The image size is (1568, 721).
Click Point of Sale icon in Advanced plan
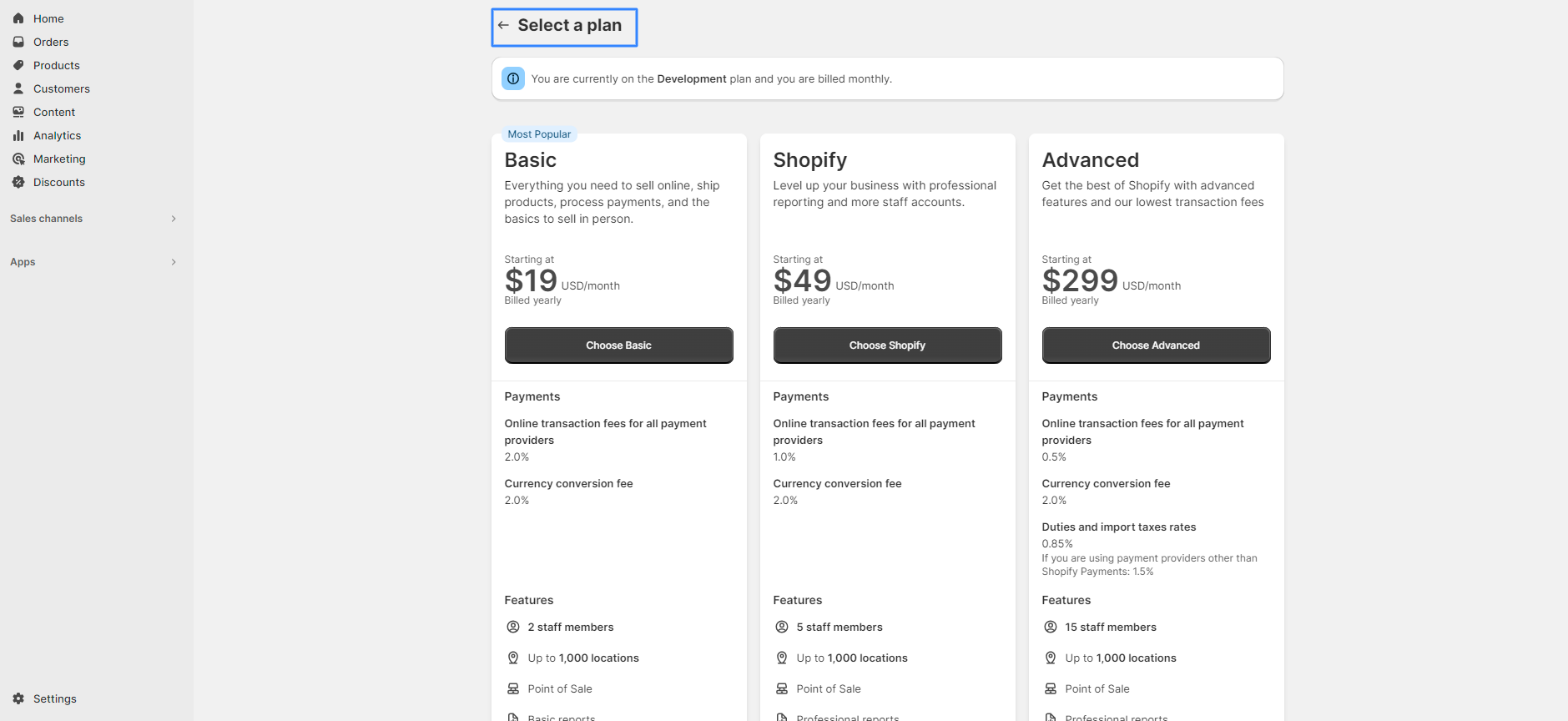[x=1051, y=688]
